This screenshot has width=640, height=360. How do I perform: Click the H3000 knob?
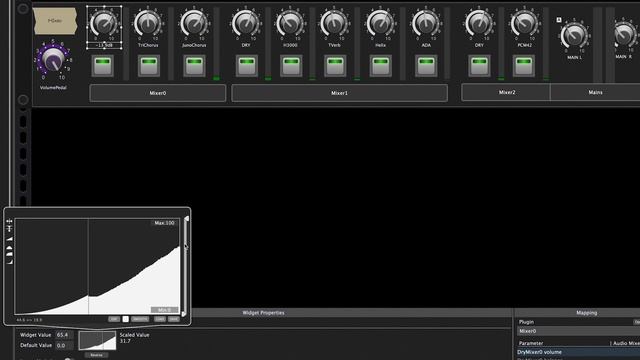click(290, 24)
